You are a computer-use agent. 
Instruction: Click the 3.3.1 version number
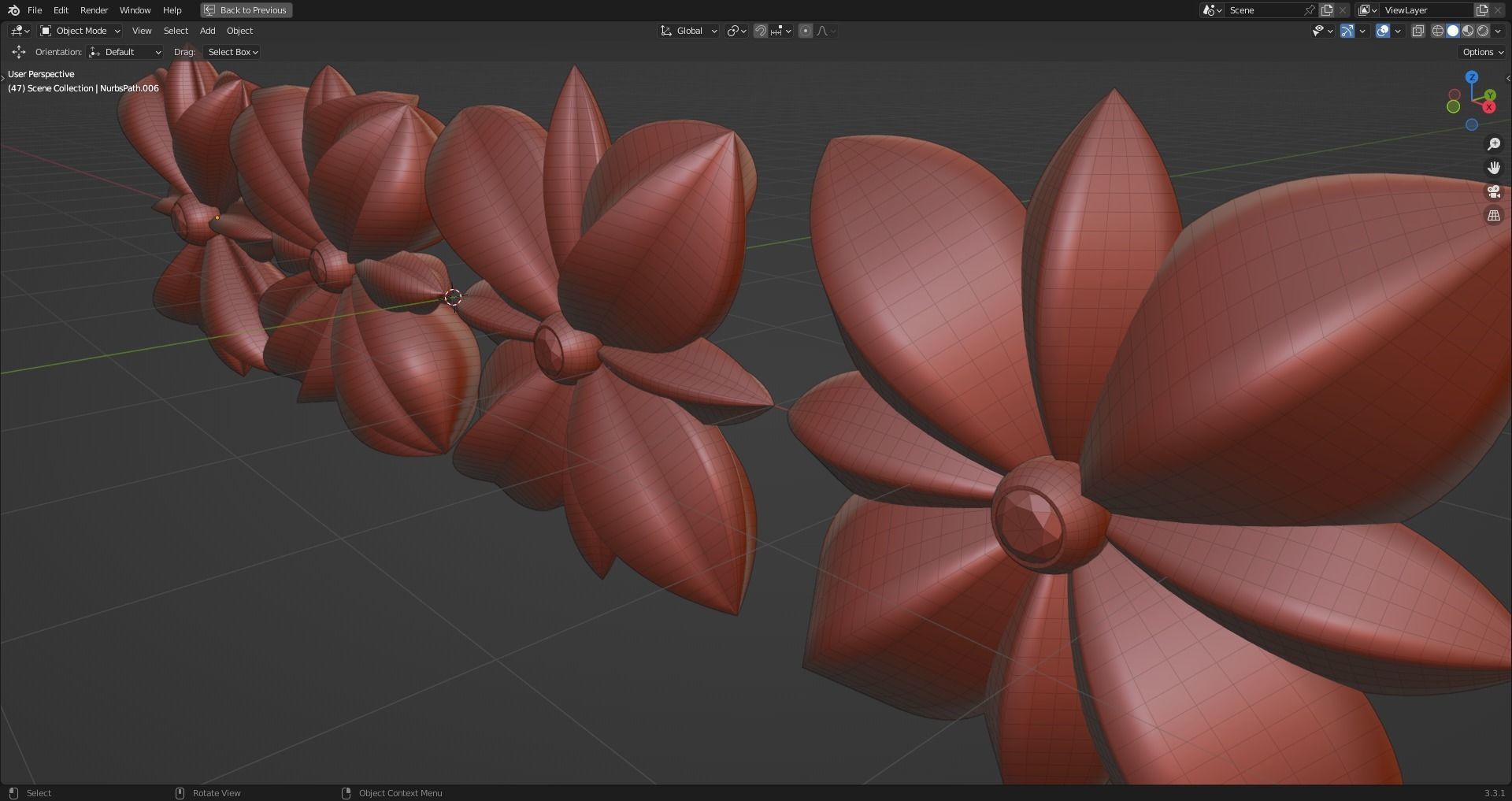click(1494, 793)
